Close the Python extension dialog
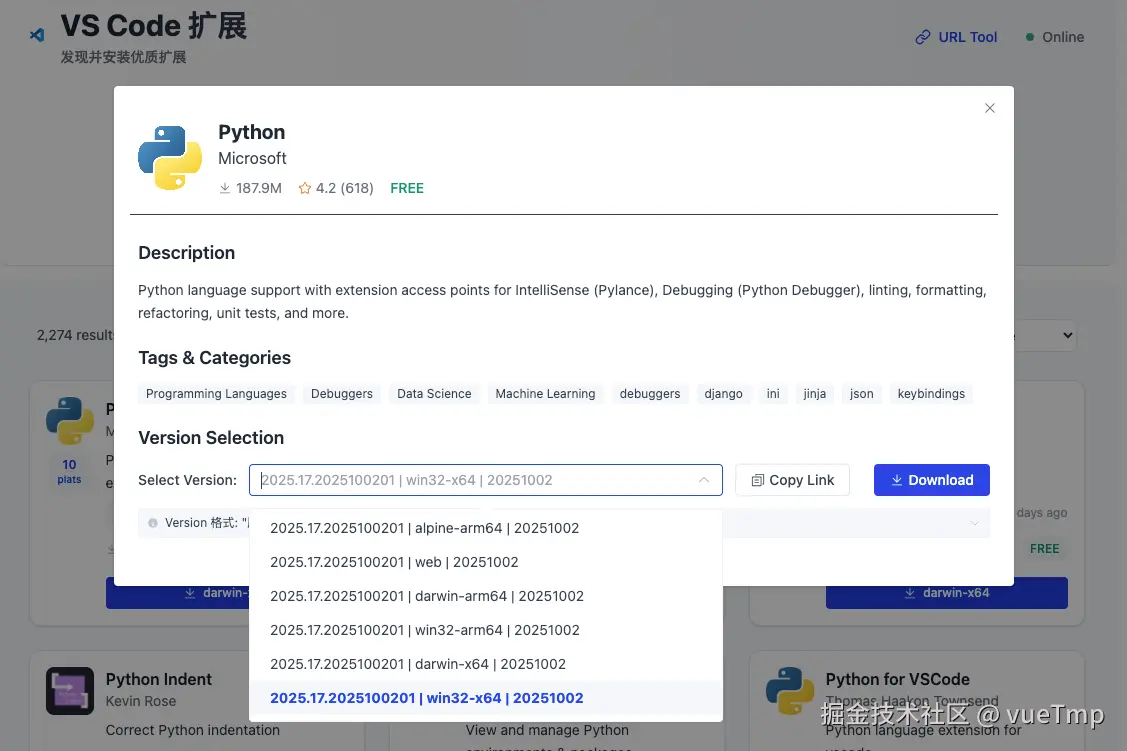 click(990, 108)
